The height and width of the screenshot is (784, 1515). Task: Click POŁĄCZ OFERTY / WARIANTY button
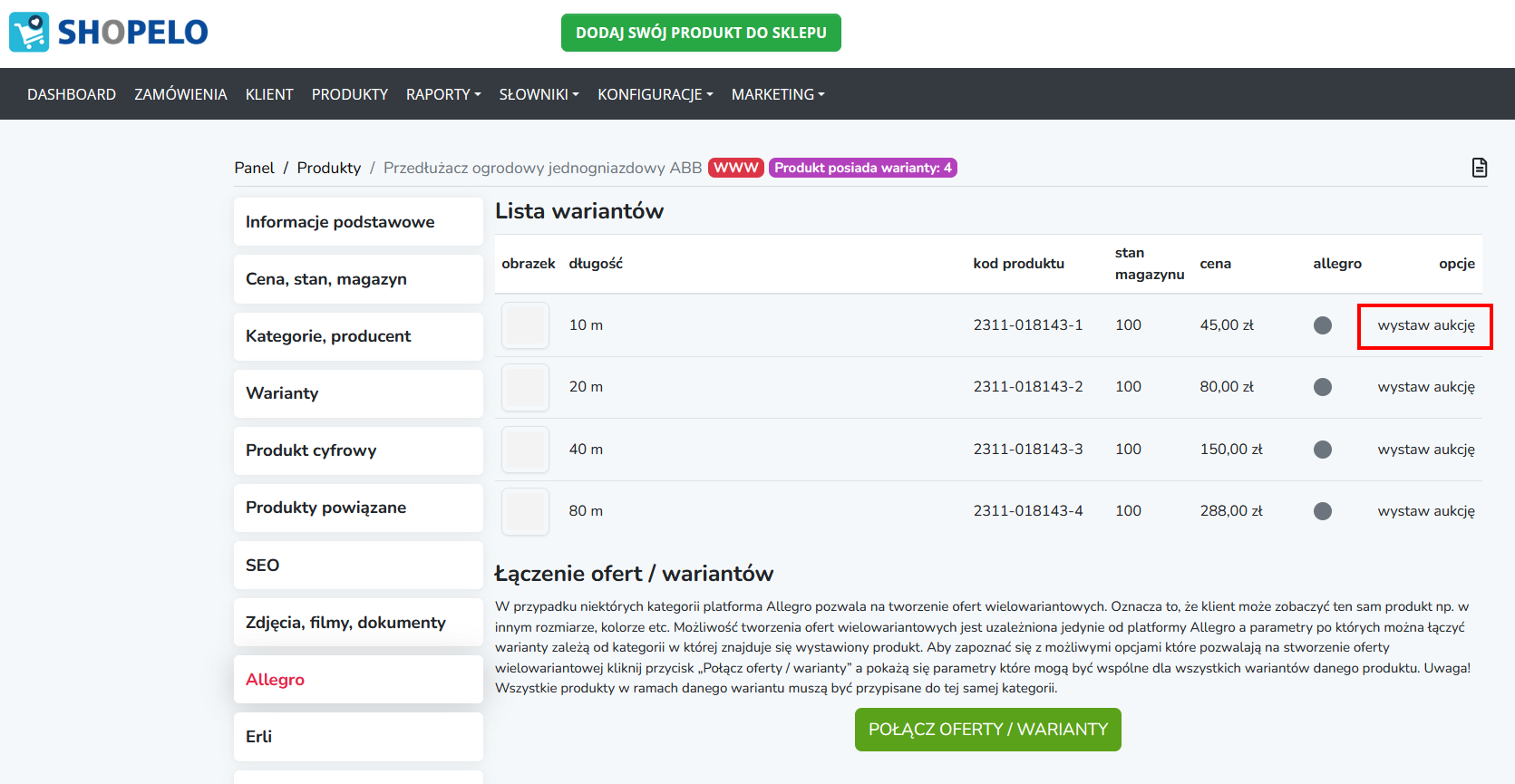pyautogui.click(x=988, y=730)
